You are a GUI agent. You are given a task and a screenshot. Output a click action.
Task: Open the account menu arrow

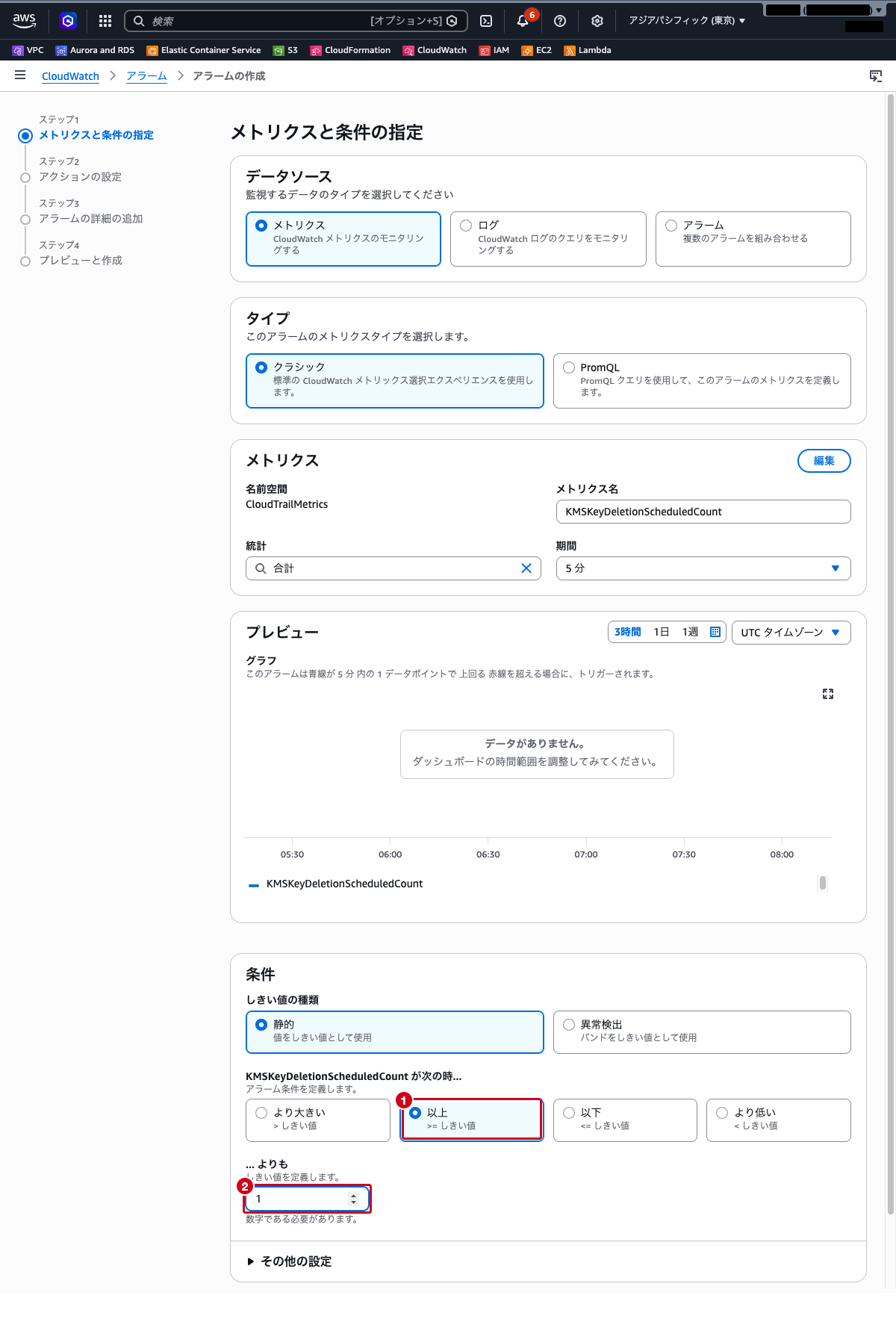(879, 10)
